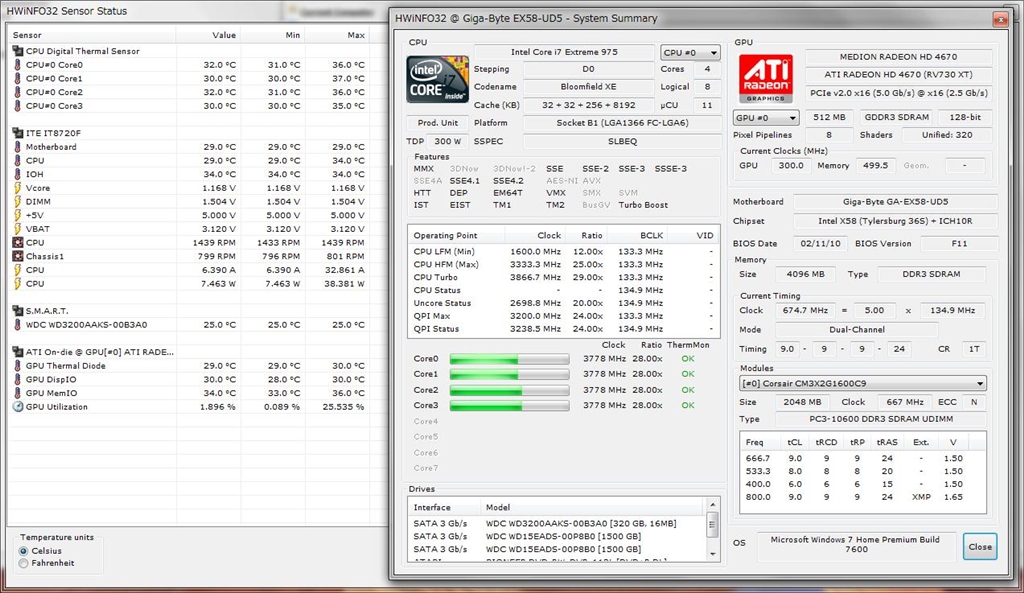1024x593 pixels.
Task: Select Celsius temperature unit
Action: click(24, 551)
